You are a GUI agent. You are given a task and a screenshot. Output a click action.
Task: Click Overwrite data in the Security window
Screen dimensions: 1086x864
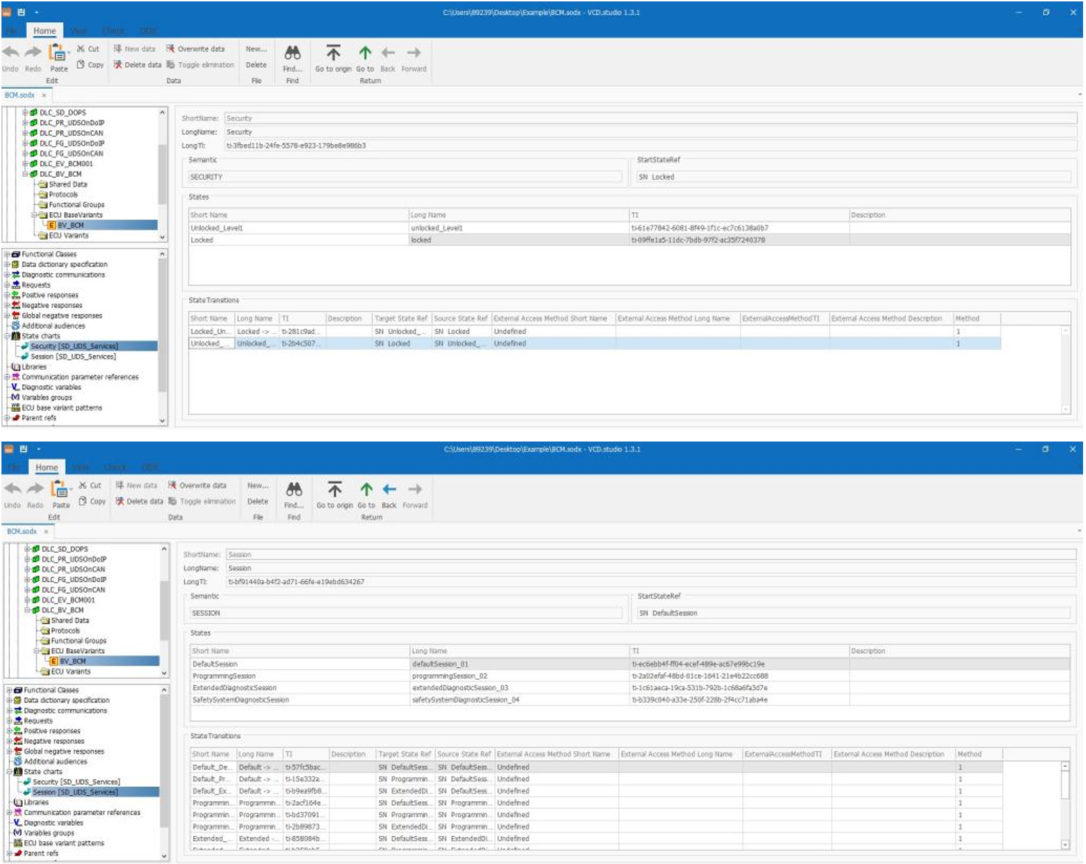pyautogui.click(x=195, y=49)
